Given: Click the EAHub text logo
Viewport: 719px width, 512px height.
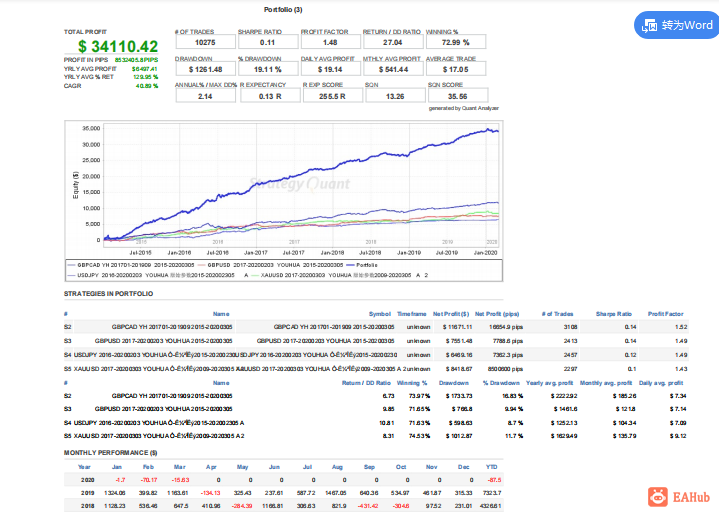Looking at the screenshot, I should (691, 497).
